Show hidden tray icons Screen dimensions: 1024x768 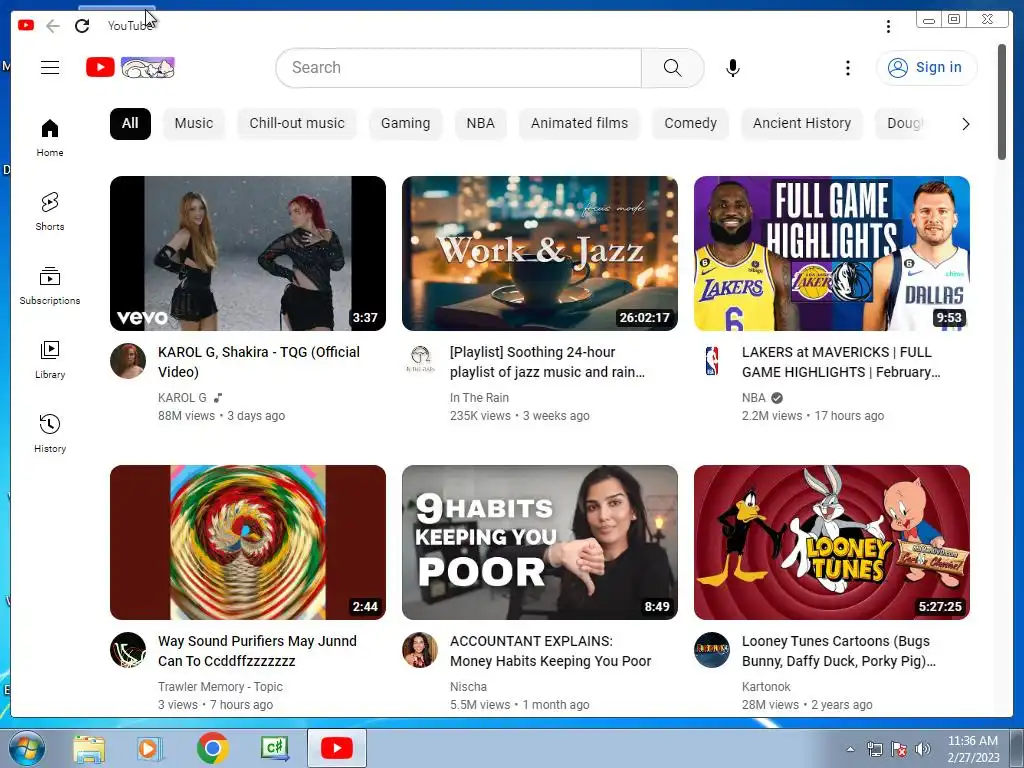(850, 749)
